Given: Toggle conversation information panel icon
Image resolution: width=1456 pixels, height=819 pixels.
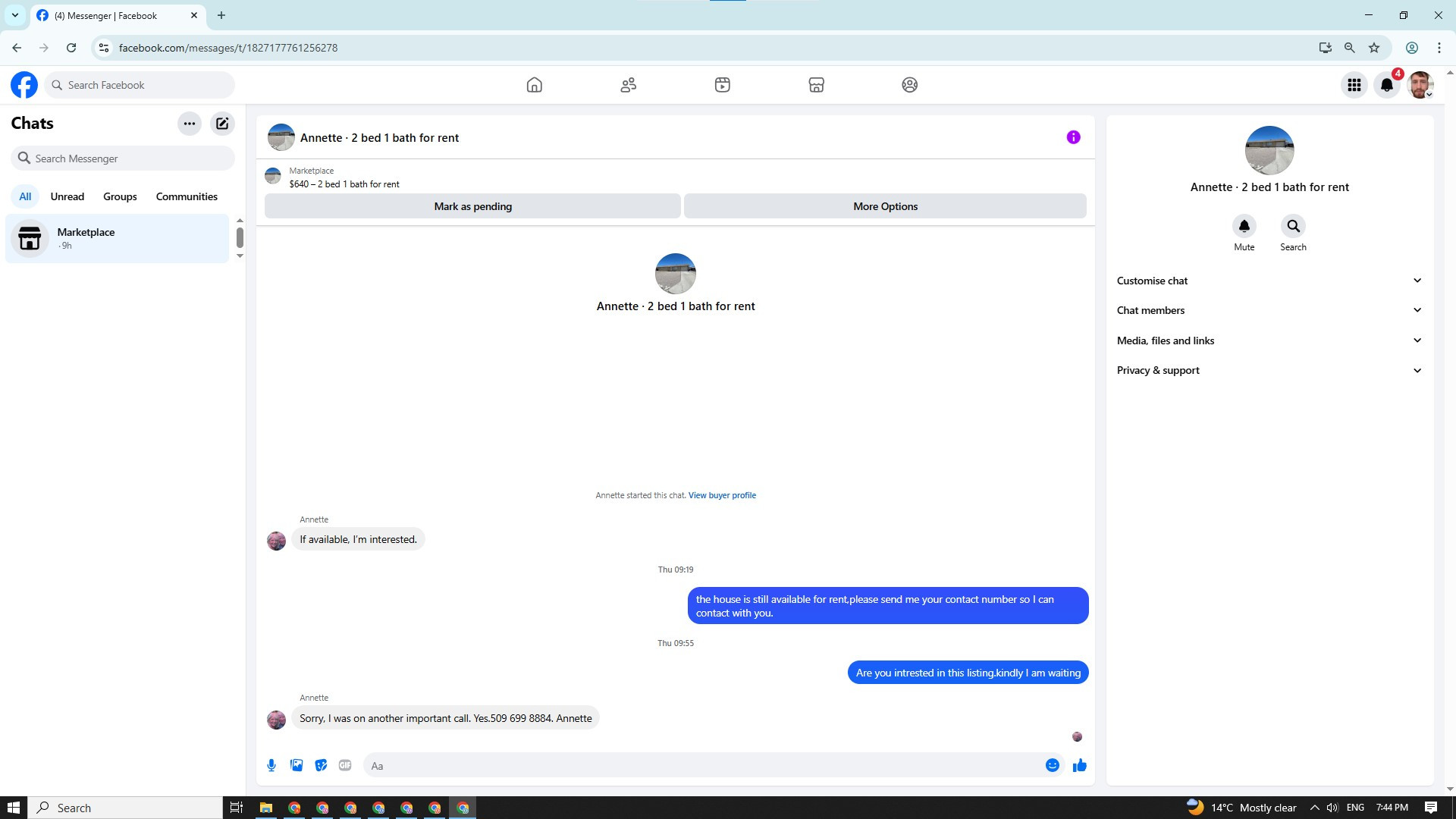Looking at the screenshot, I should pos(1073,137).
